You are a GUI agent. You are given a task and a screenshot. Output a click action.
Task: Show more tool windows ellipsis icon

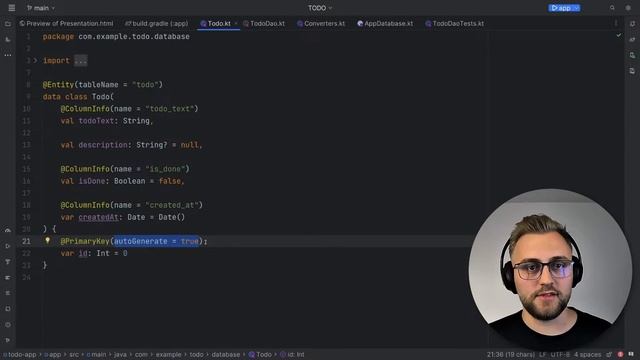8,55
